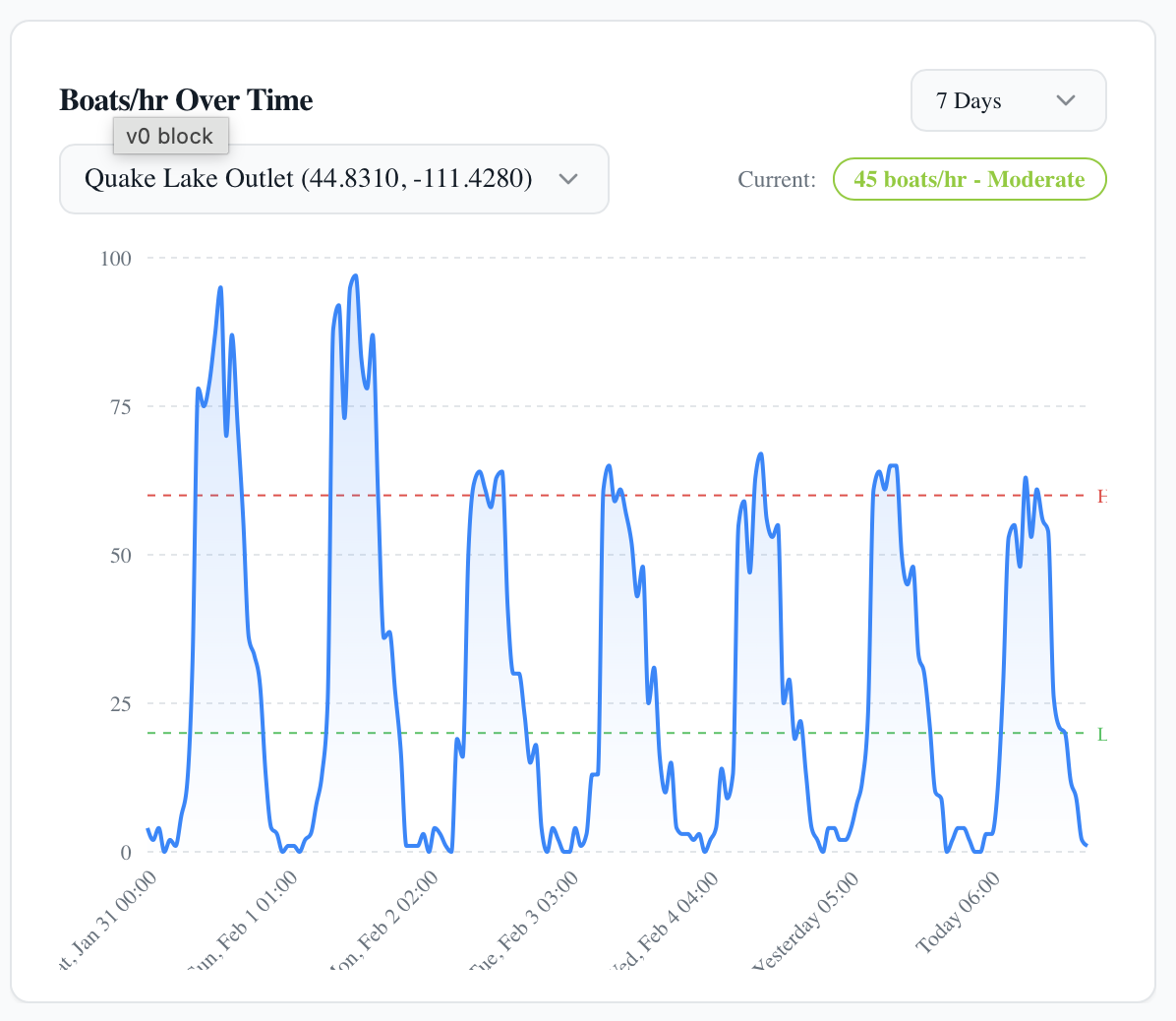
Task: Click the location selector dropdown arrow
Action: [568, 179]
